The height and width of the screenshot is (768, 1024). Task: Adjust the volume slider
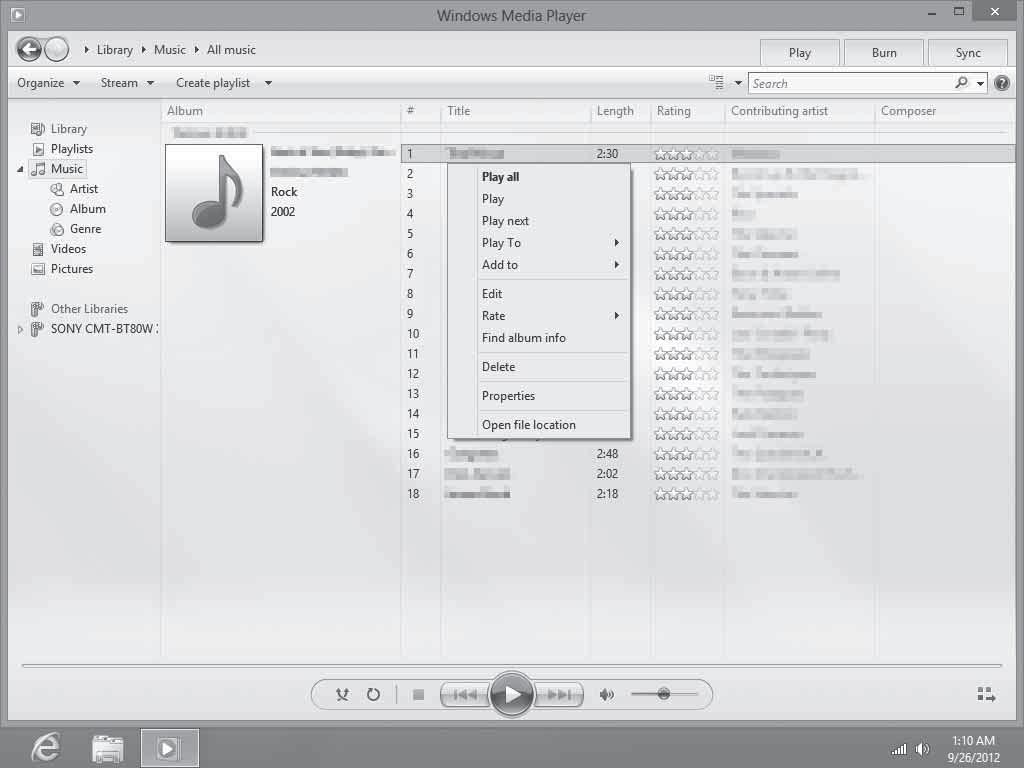pos(664,694)
